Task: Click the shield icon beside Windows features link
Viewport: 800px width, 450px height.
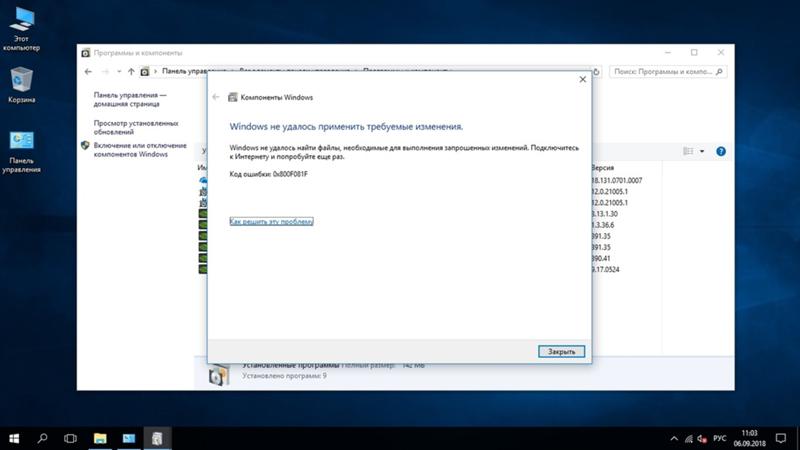Action: [85, 145]
